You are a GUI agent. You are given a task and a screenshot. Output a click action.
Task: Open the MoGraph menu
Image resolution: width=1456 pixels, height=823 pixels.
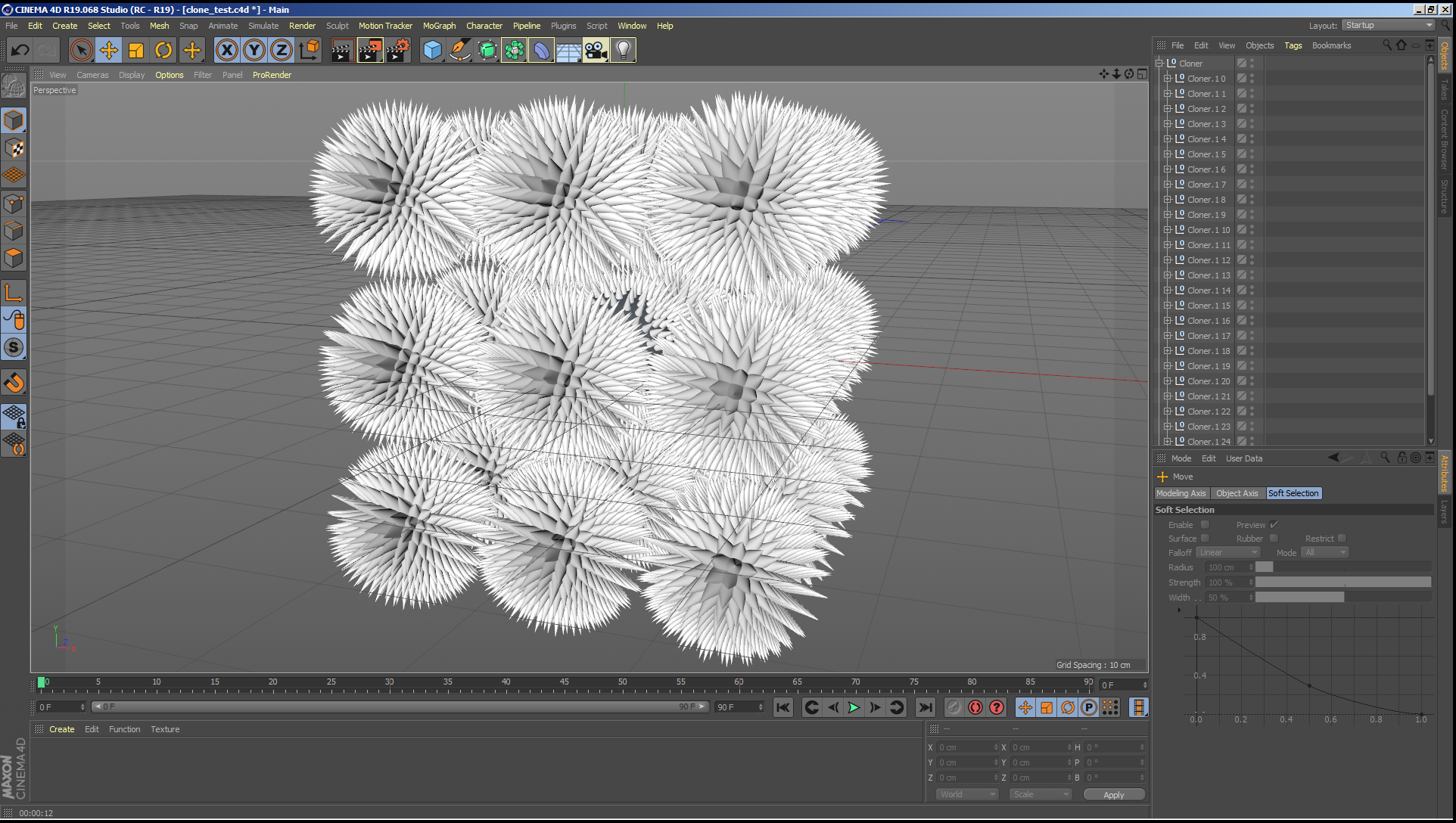(x=439, y=26)
